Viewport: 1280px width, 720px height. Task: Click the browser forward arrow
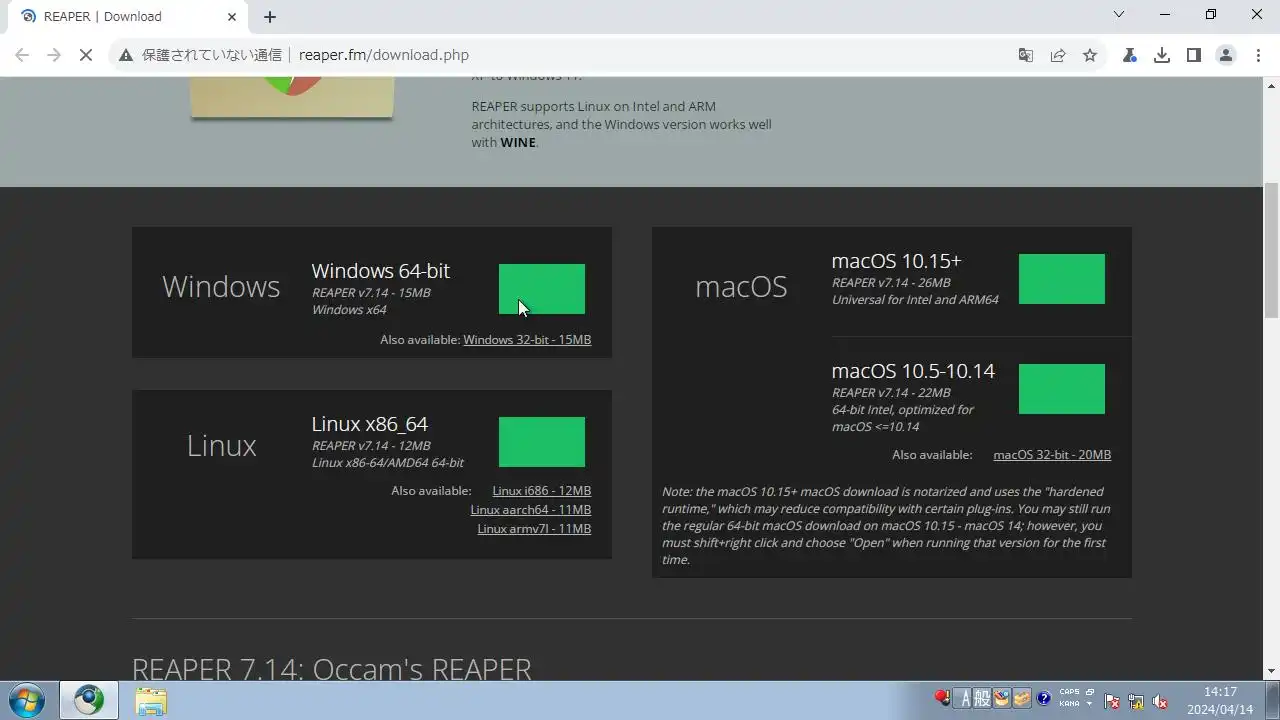[54, 55]
